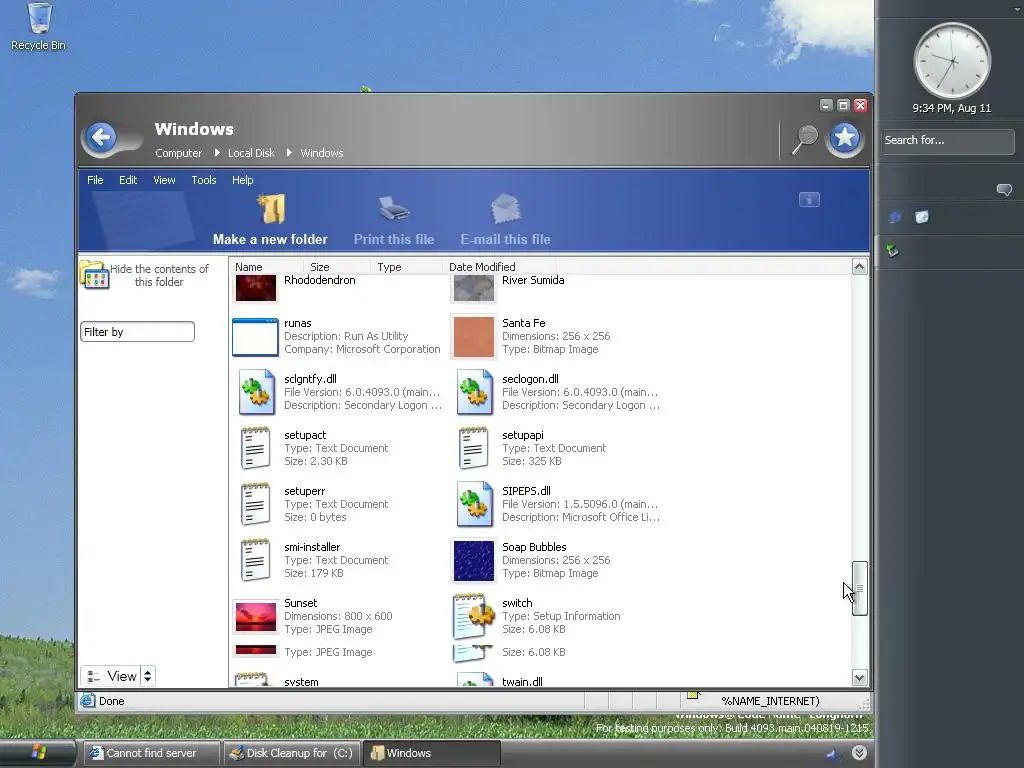Select the Santa Fe bitmap thumbnail
This screenshot has height=768, width=1024.
click(473, 337)
